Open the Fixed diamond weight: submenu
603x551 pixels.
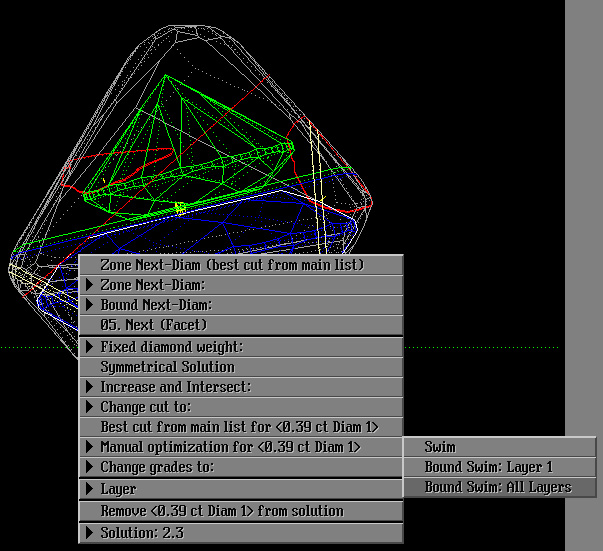point(240,347)
